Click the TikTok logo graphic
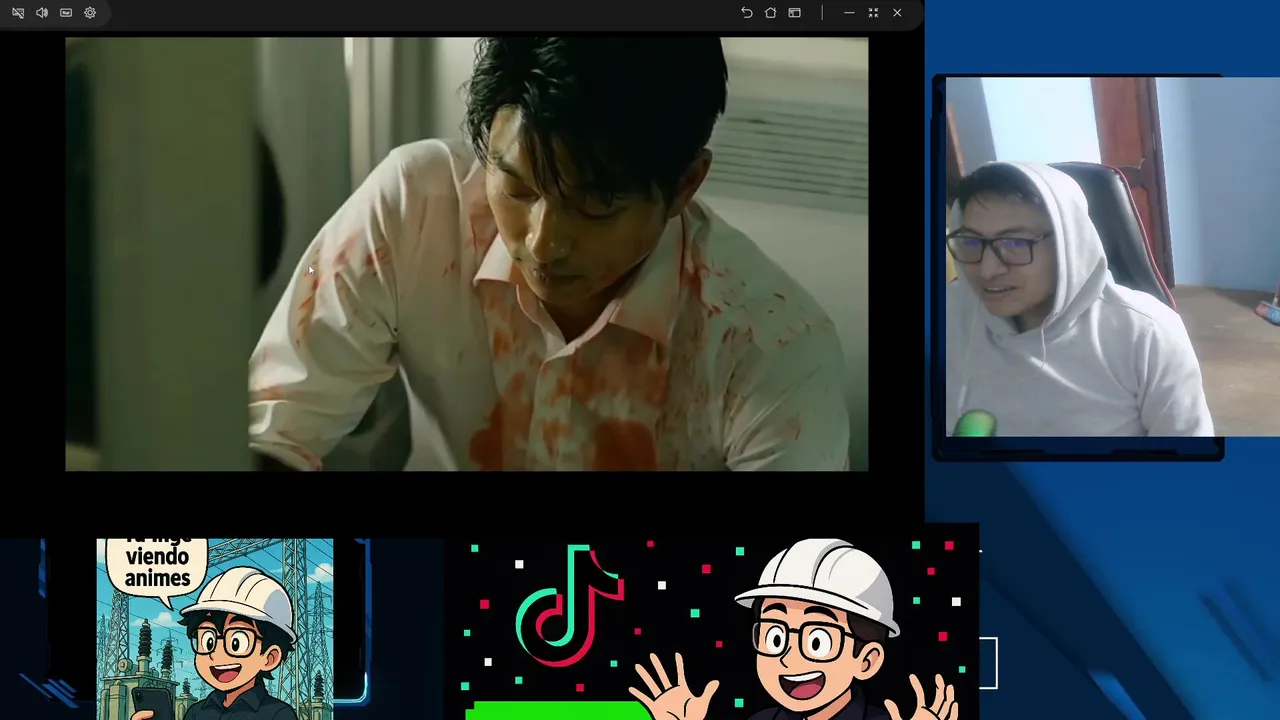1280x720 pixels. click(x=569, y=605)
